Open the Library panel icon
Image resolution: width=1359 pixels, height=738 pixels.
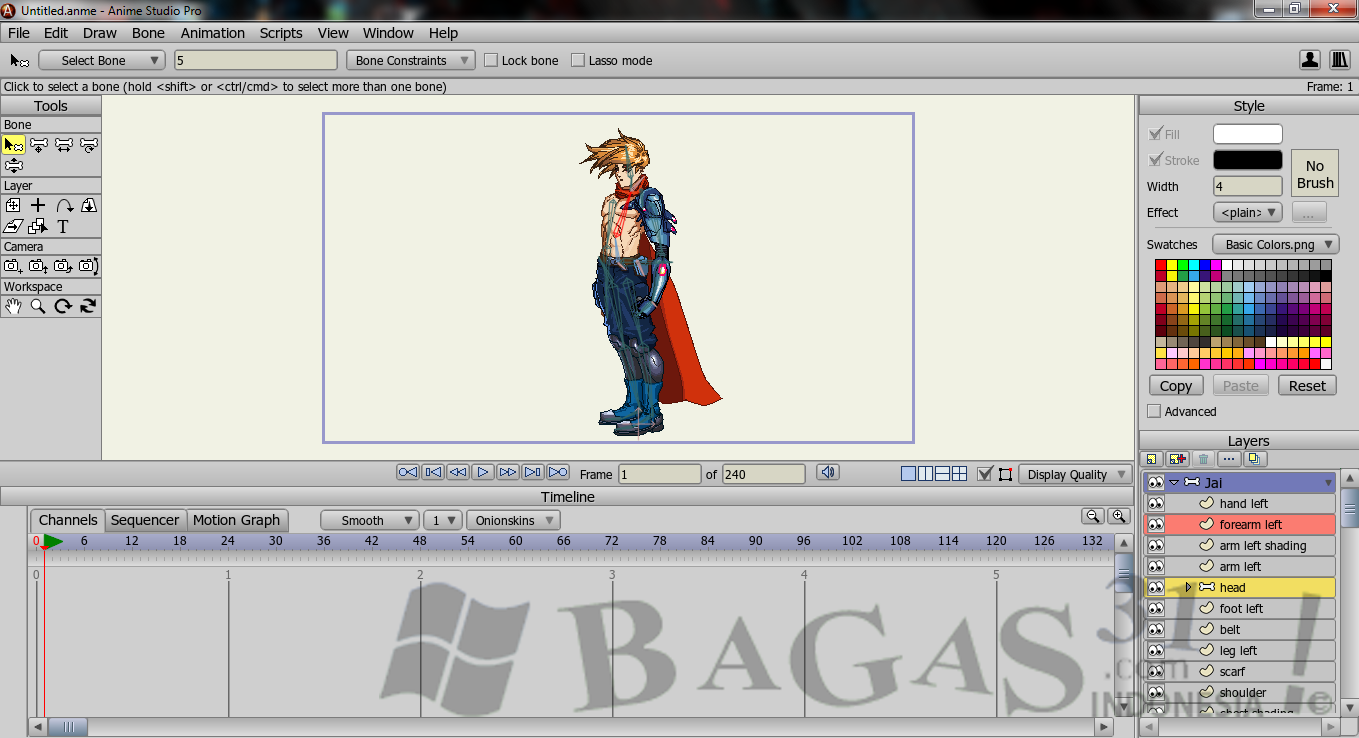pyautogui.click(x=1340, y=60)
